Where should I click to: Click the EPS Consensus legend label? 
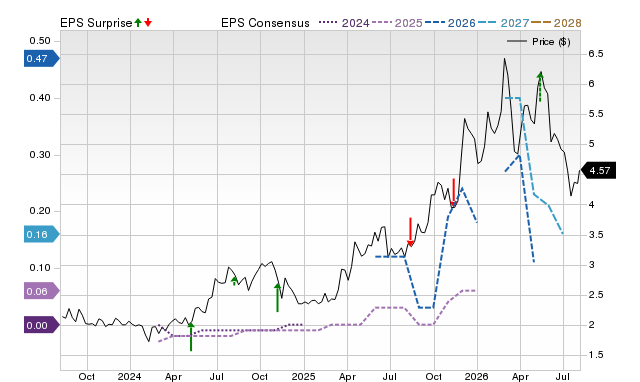pyautogui.click(x=265, y=23)
